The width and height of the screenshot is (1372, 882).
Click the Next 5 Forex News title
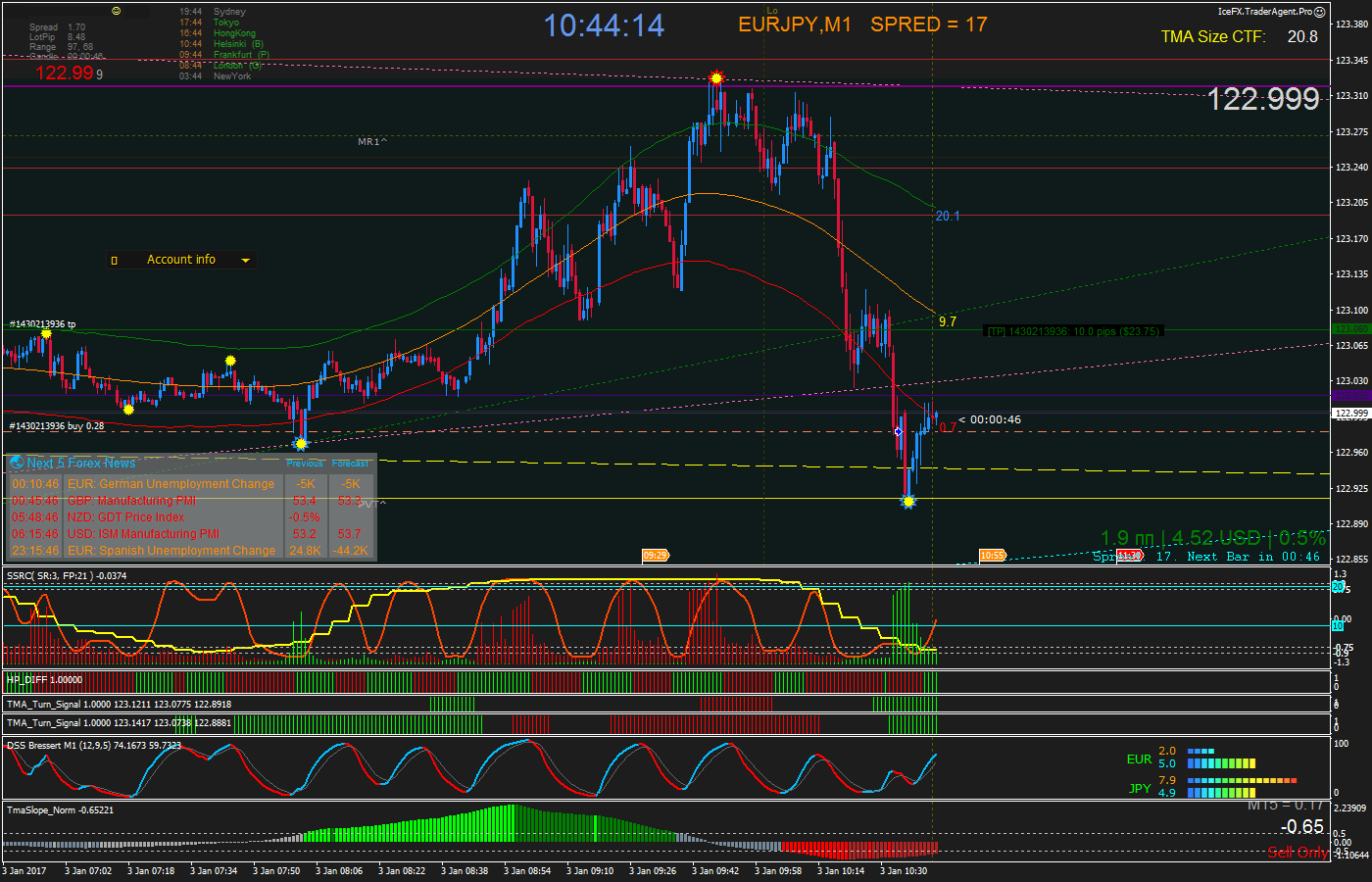81,463
